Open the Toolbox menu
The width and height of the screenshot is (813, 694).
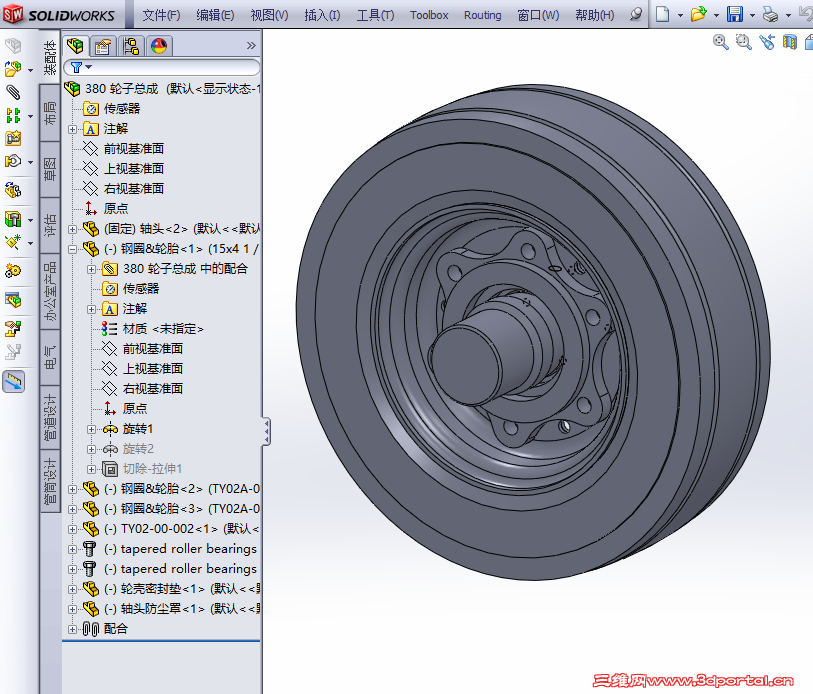429,15
